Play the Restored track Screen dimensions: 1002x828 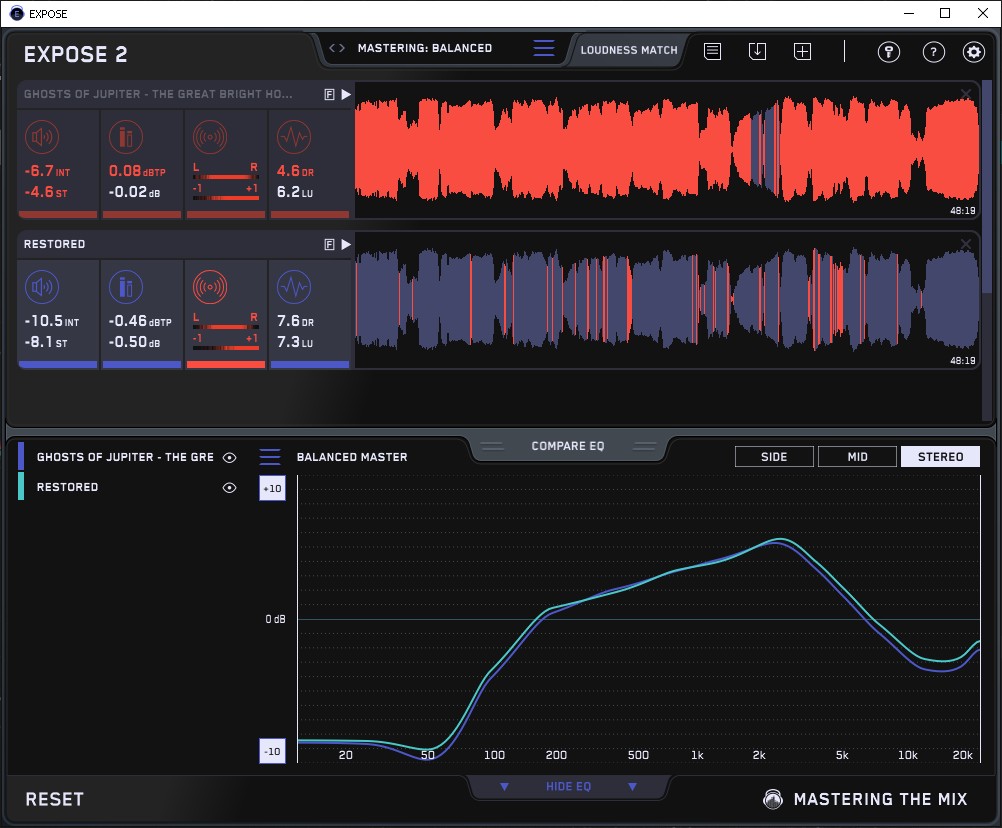(346, 244)
